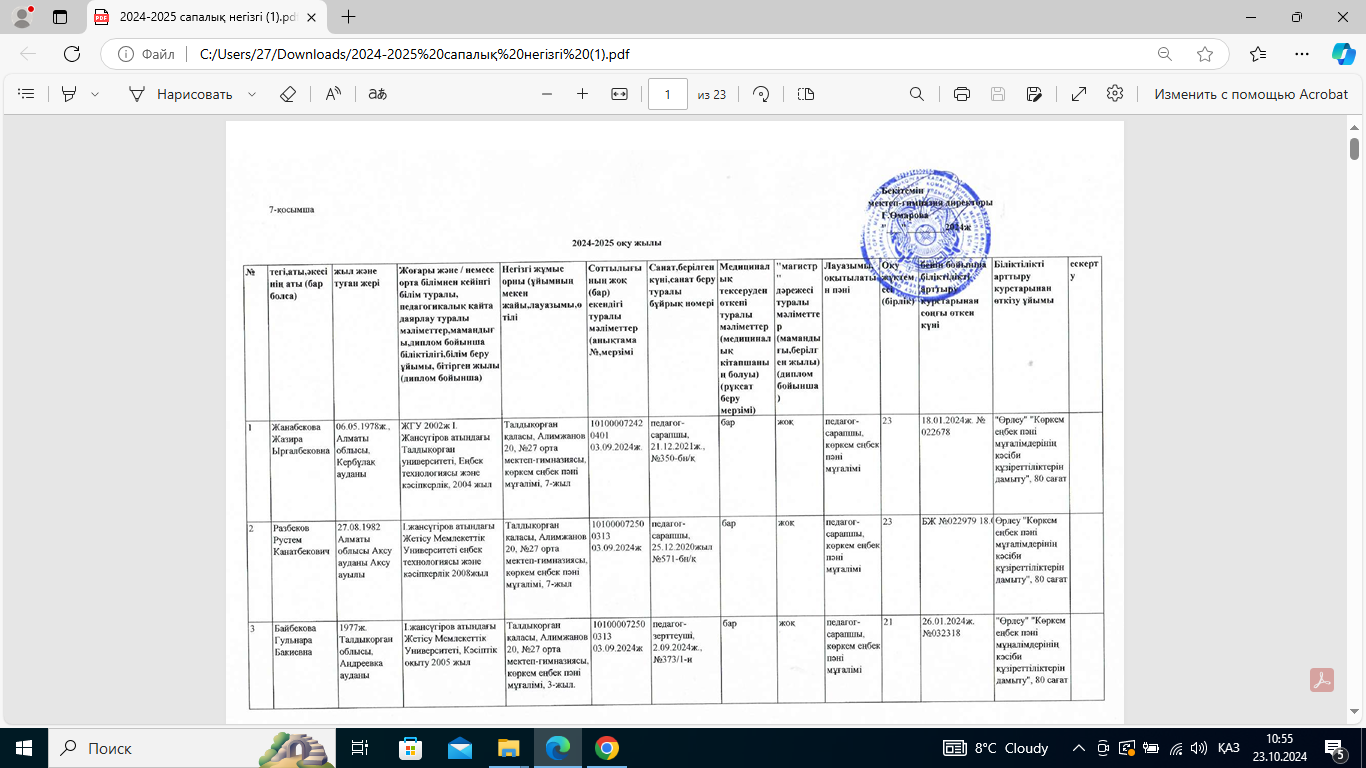Select the highlight tool
The width and height of the screenshot is (1366, 768).
69,94
